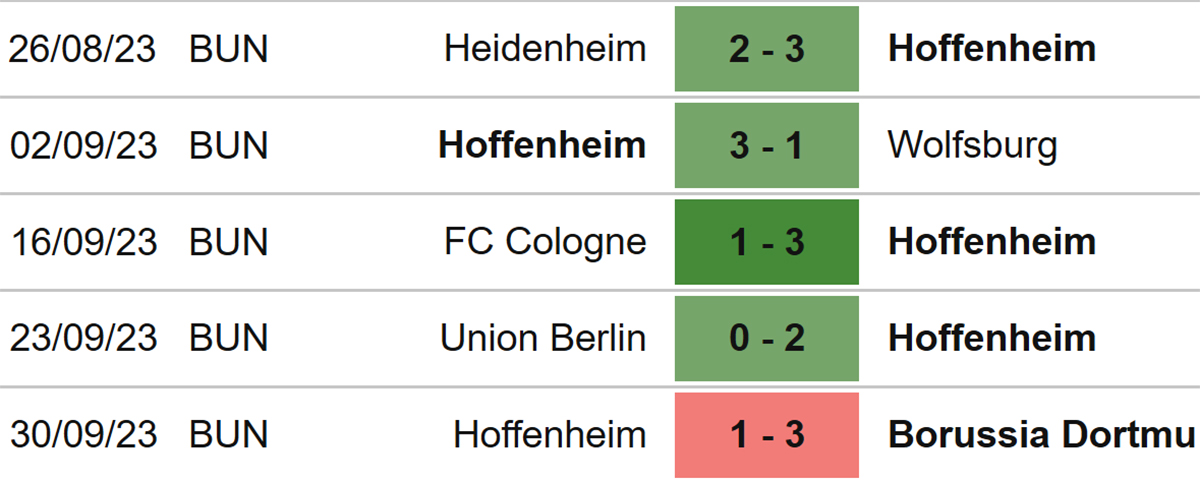The height and width of the screenshot is (482, 1200).
Task: Select Hoffenheim in the FC Cologne match
Action: pyautogui.click(x=992, y=242)
